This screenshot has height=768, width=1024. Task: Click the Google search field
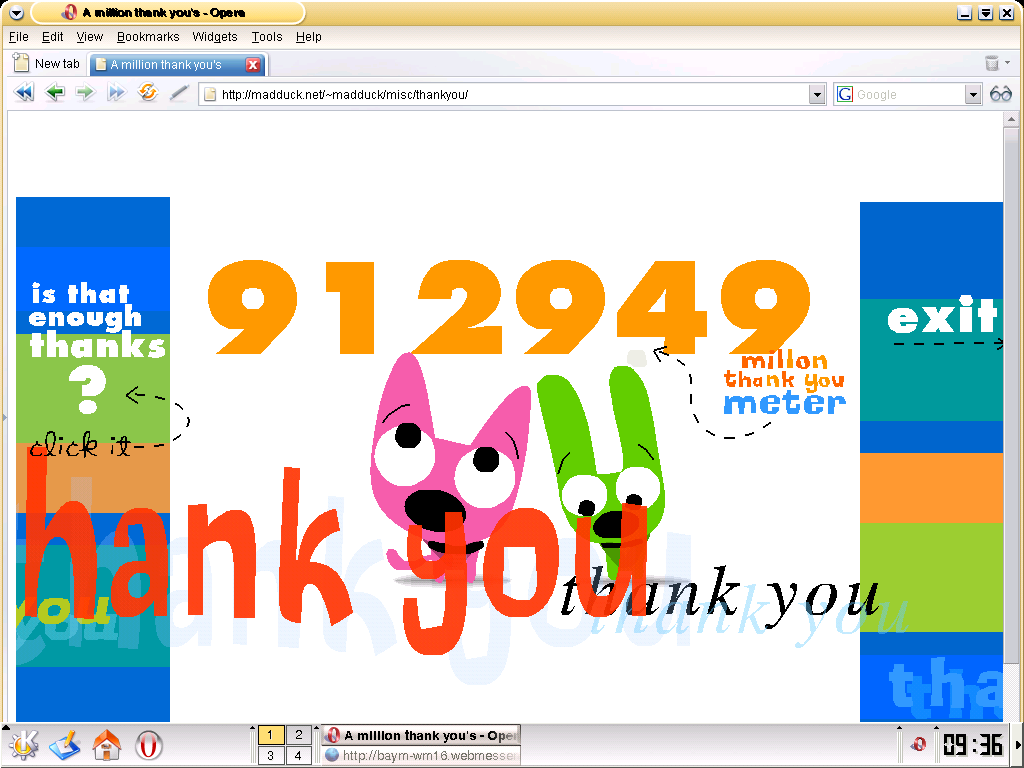tap(909, 95)
